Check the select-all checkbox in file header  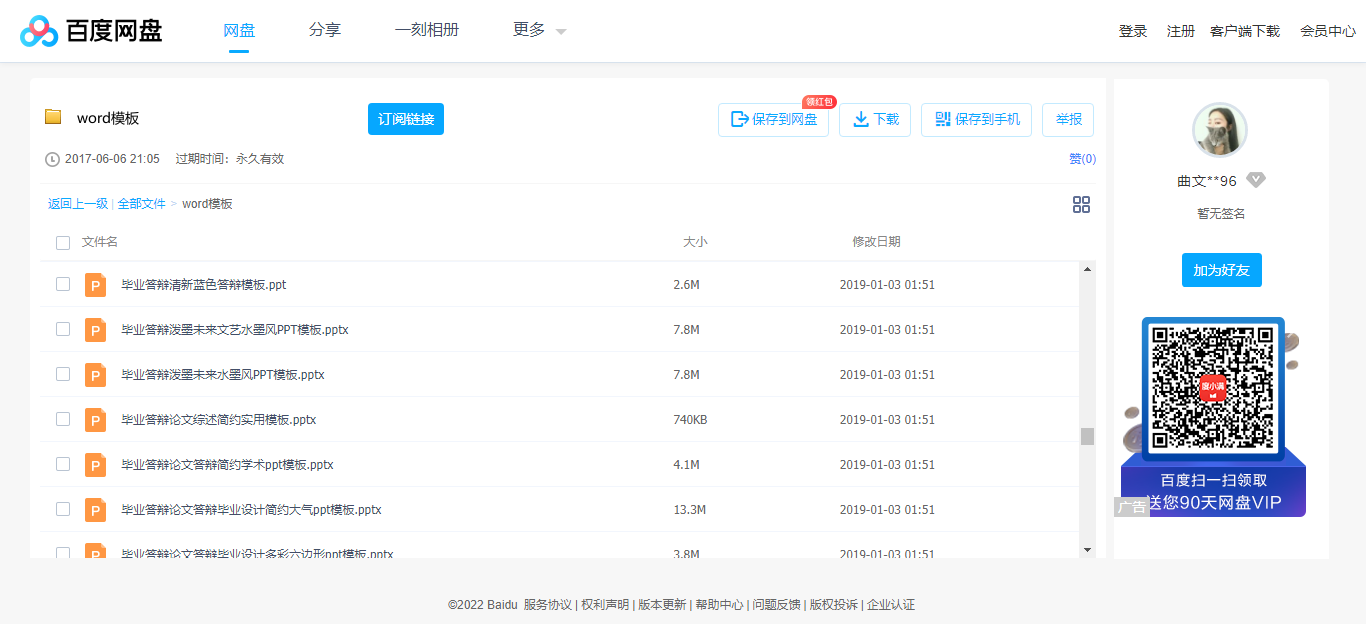pyautogui.click(x=62, y=242)
